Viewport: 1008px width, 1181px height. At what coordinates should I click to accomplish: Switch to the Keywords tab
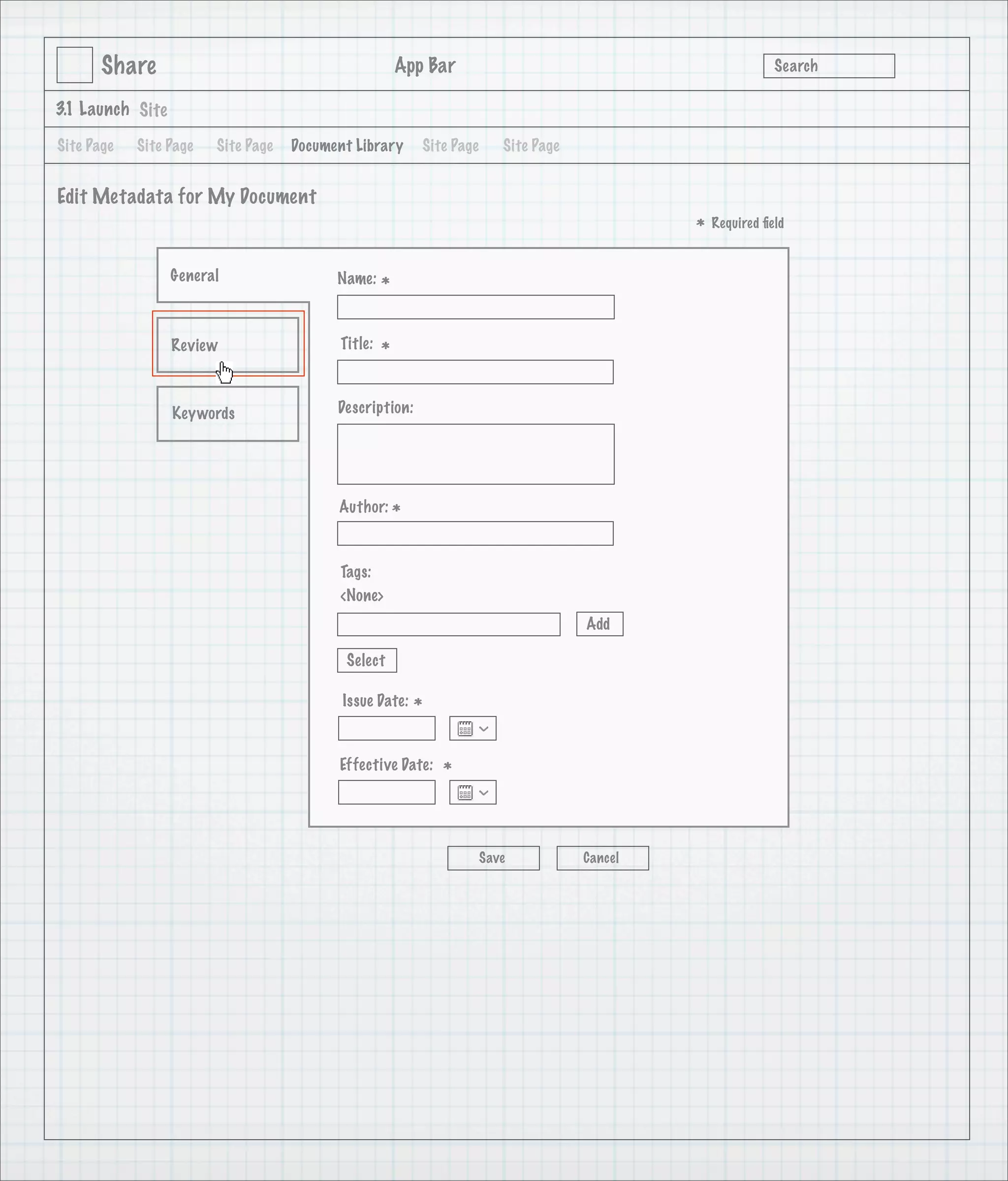pos(227,413)
